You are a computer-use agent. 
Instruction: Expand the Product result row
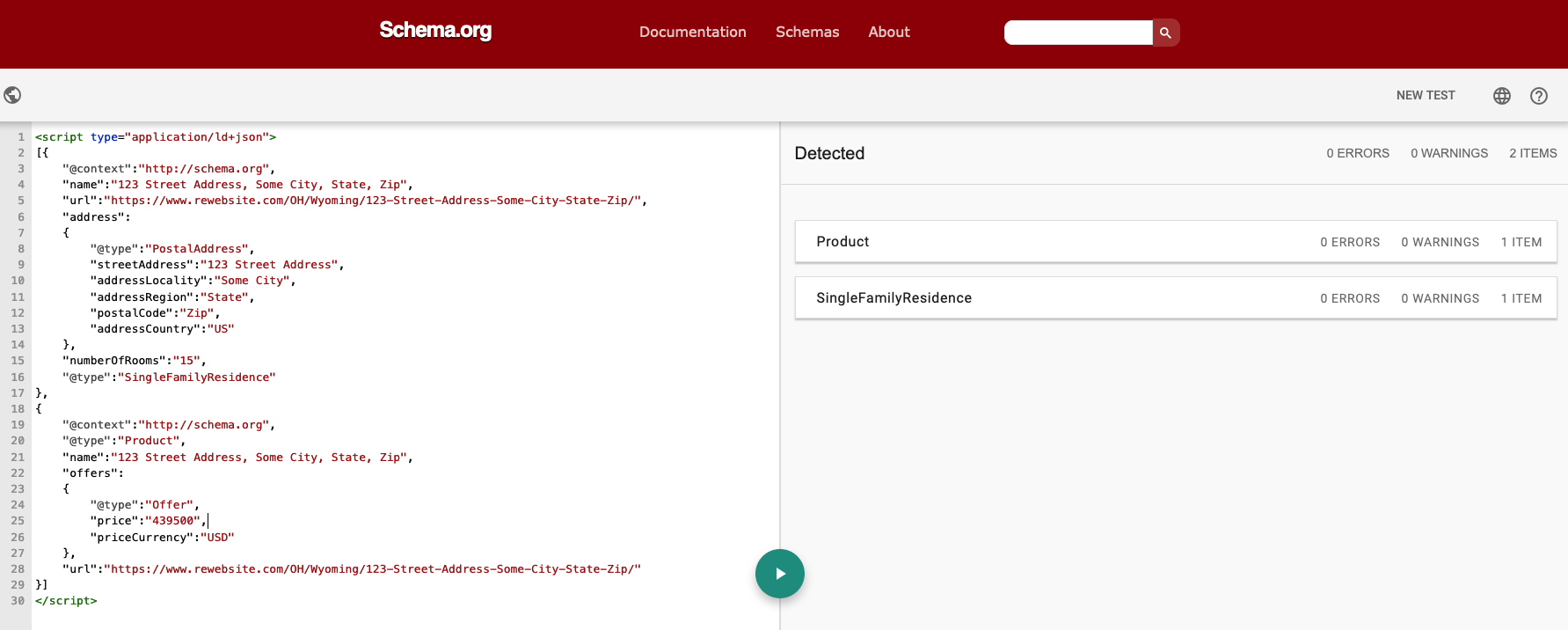point(1175,242)
